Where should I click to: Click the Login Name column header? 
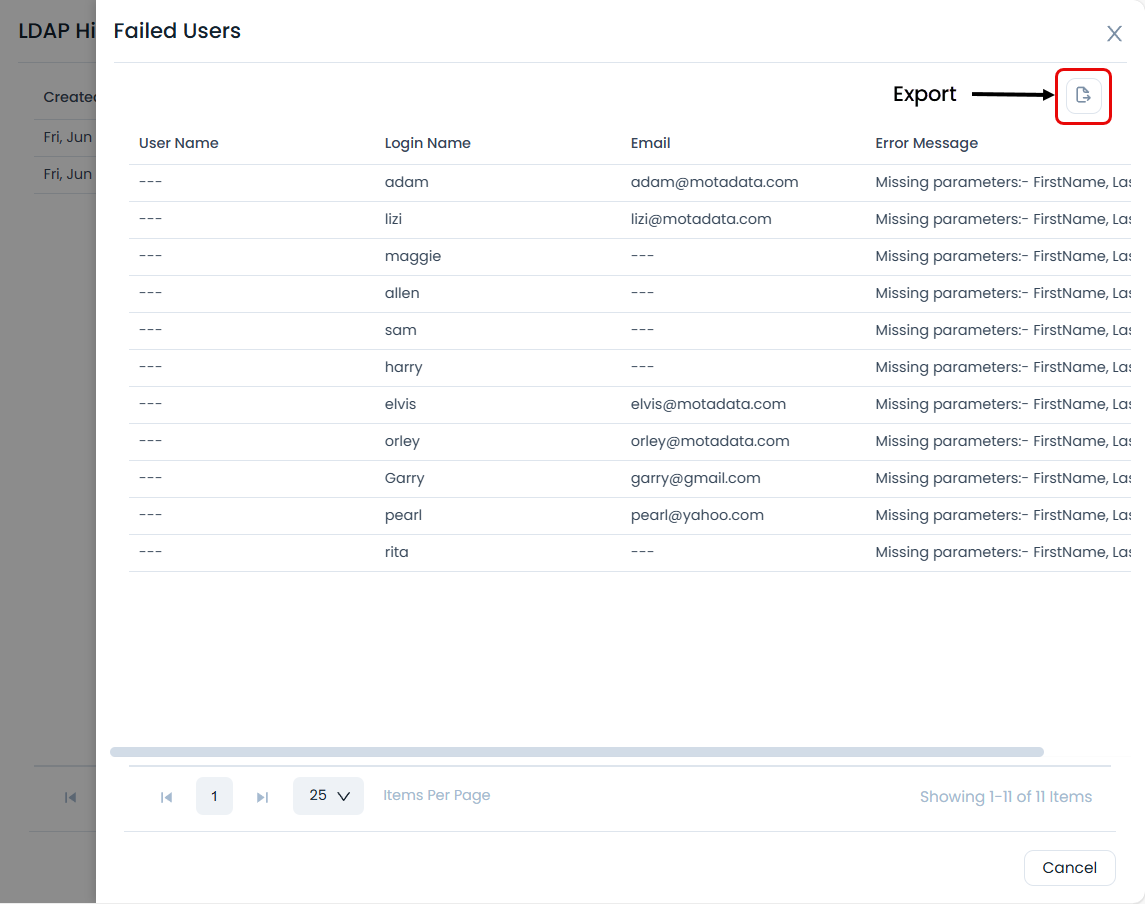pyautogui.click(x=428, y=143)
